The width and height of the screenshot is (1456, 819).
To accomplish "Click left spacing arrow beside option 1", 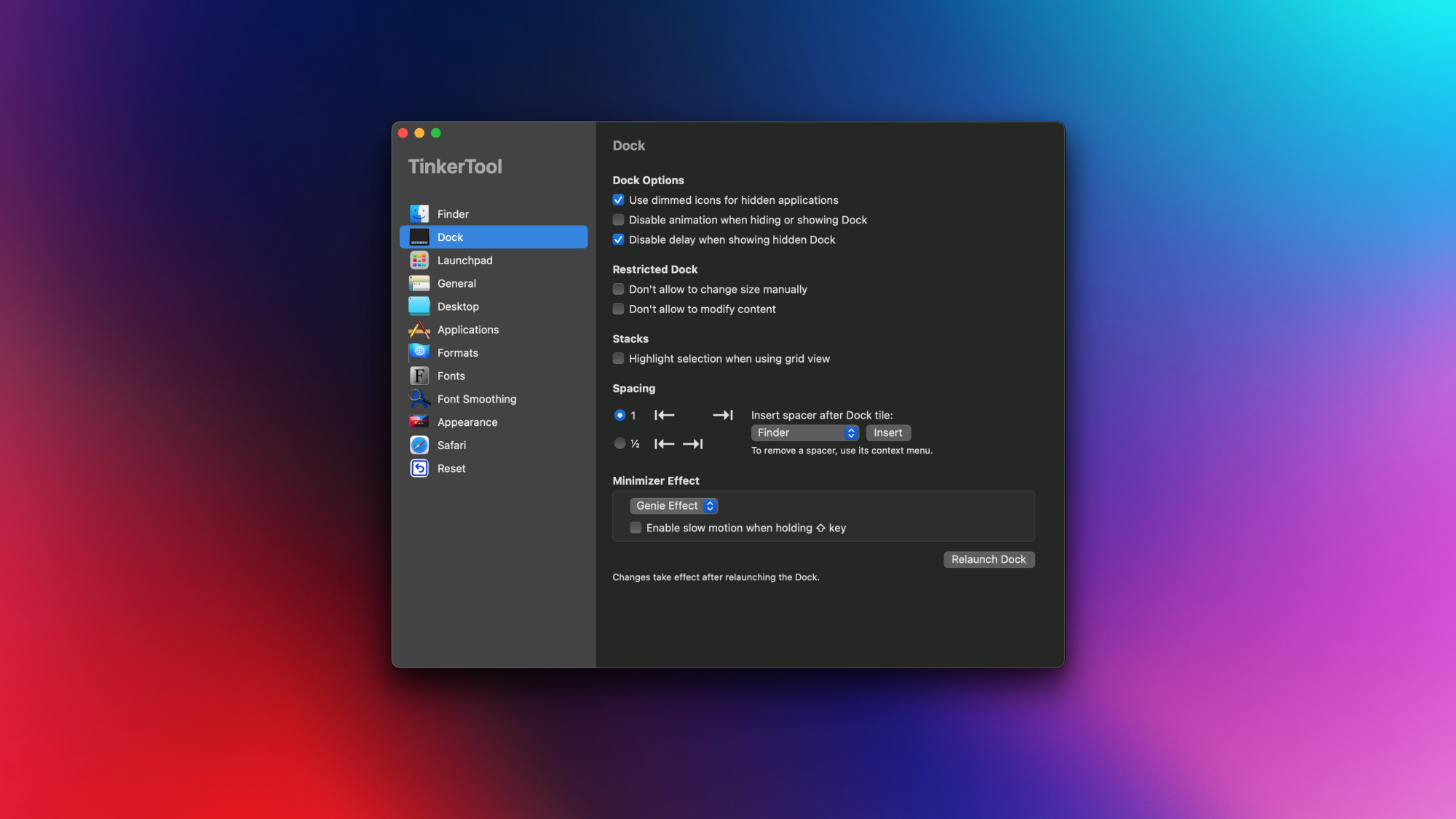I will pos(664,415).
